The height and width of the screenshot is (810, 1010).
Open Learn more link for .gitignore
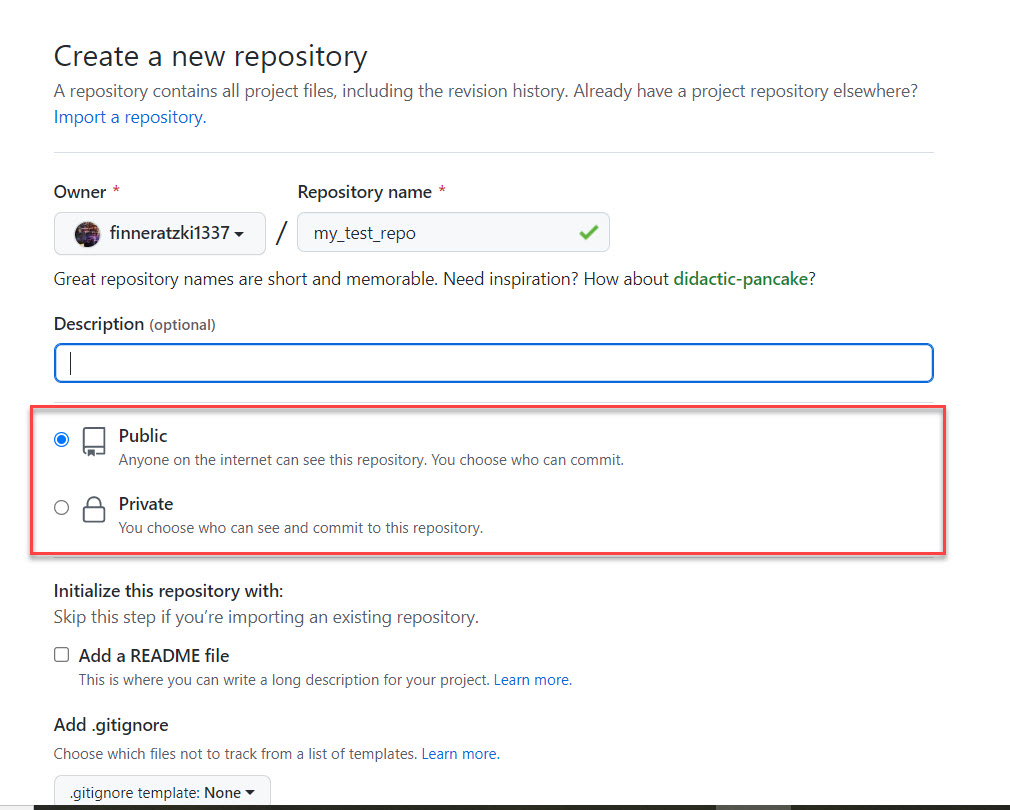coord(460,753)
